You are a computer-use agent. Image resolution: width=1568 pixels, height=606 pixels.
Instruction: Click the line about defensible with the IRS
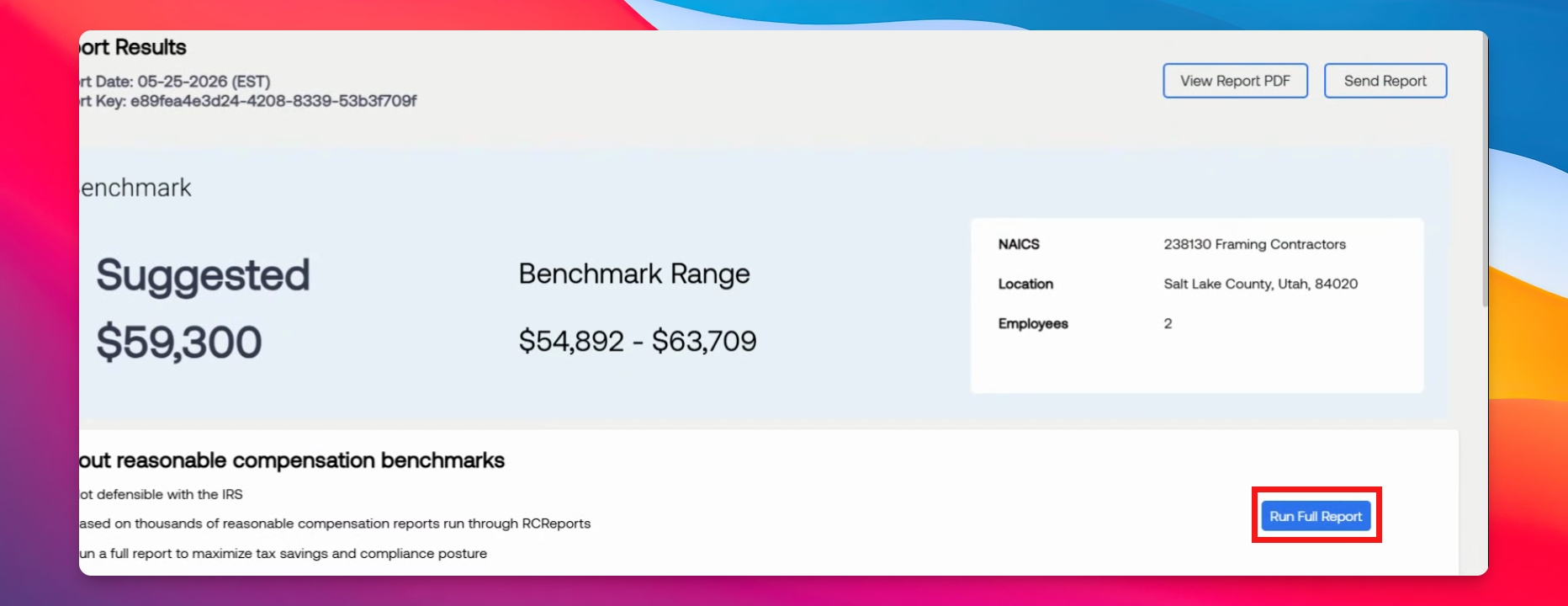[x=161, y=494]
